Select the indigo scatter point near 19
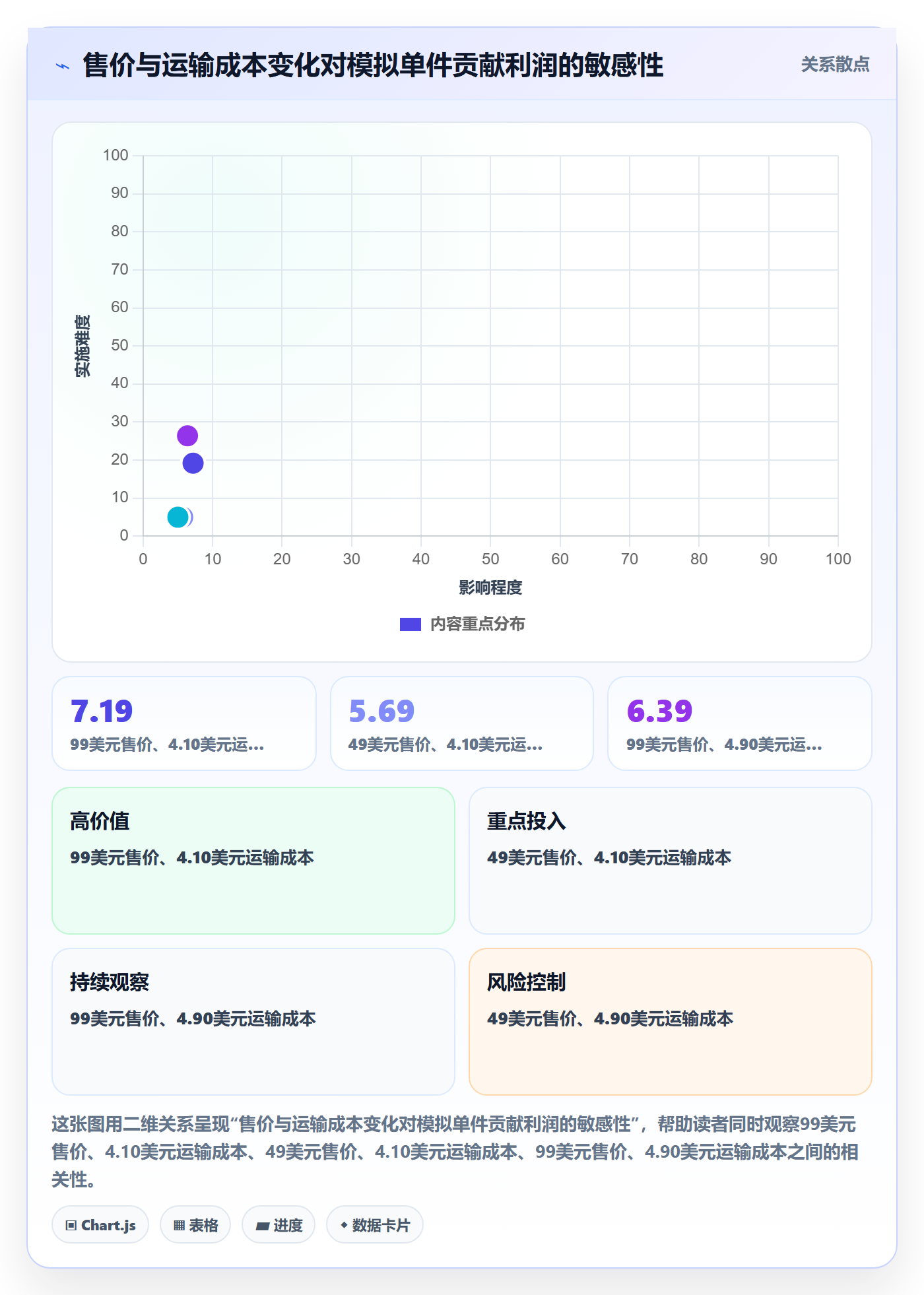The height and width of the screenshot is (1295, 924). click(x=193, y=463)
